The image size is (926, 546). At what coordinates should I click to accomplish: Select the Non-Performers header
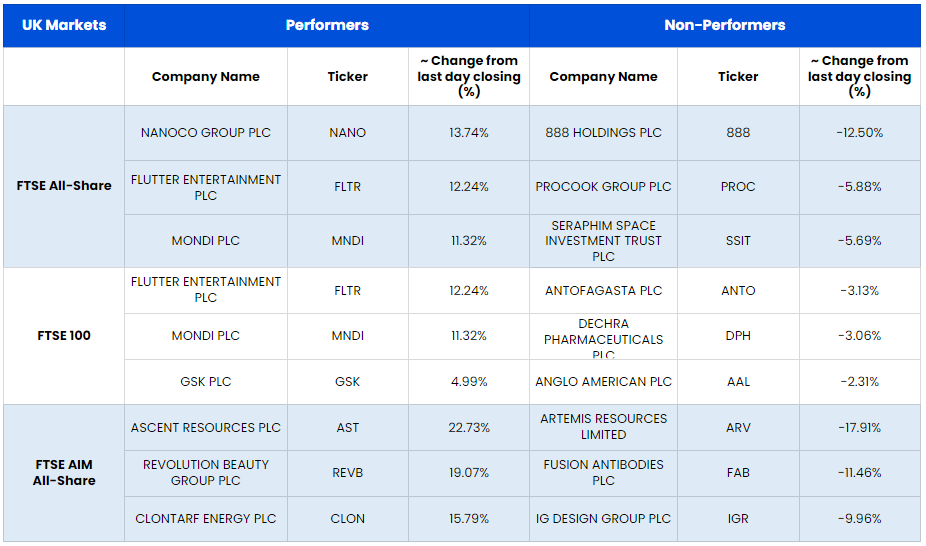tap(725, 25)
